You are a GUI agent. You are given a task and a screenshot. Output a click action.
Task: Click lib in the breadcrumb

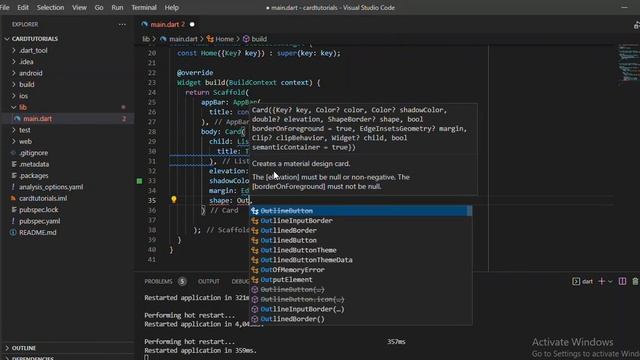[x=146, y=39]
